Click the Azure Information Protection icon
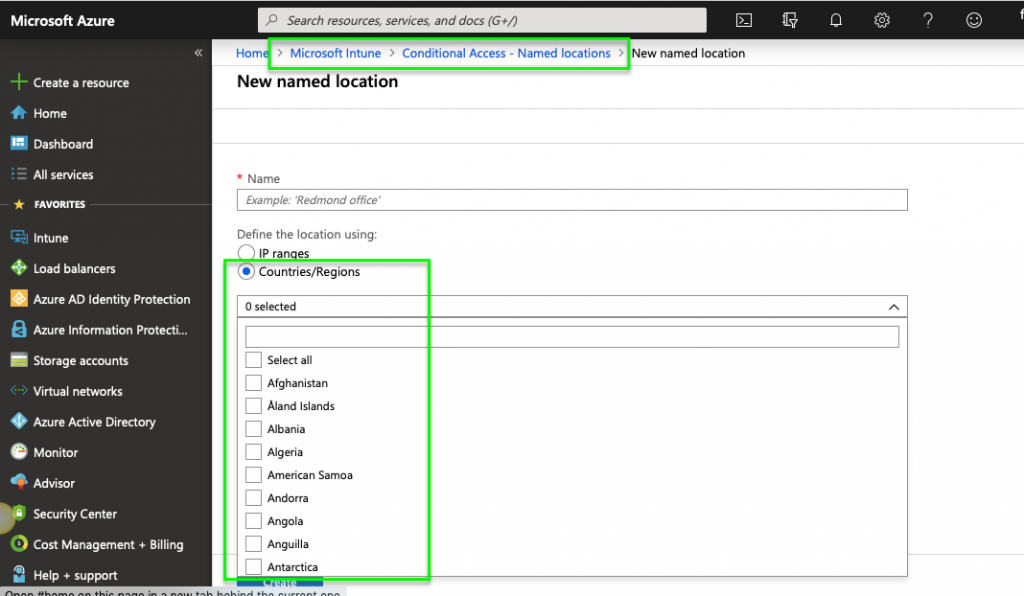 tap(19, 329)
